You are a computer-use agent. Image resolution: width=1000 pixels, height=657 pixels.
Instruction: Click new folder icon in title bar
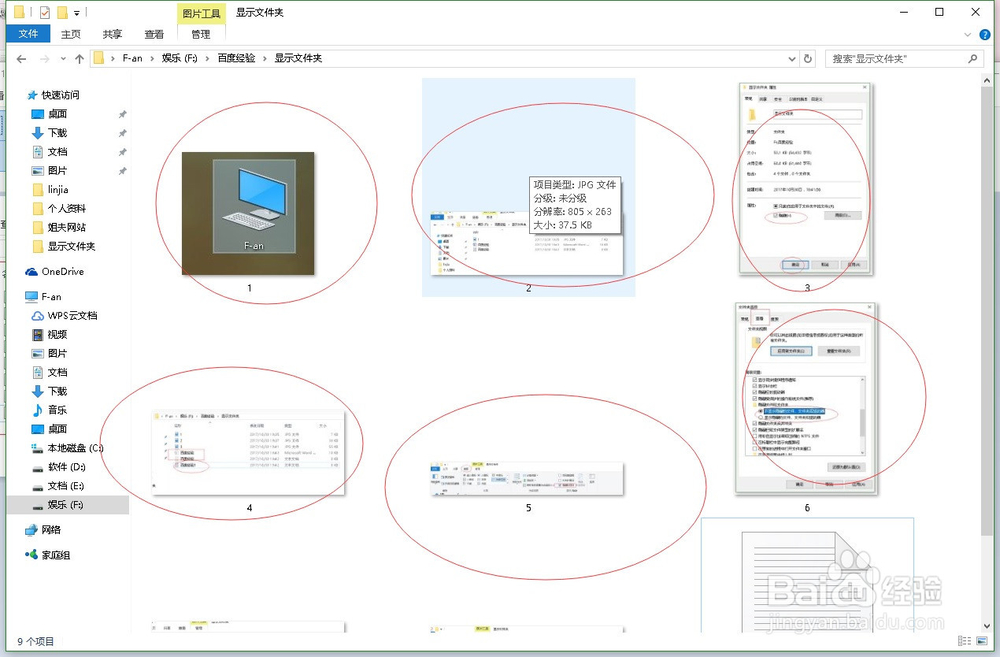(x=62, y=12)
